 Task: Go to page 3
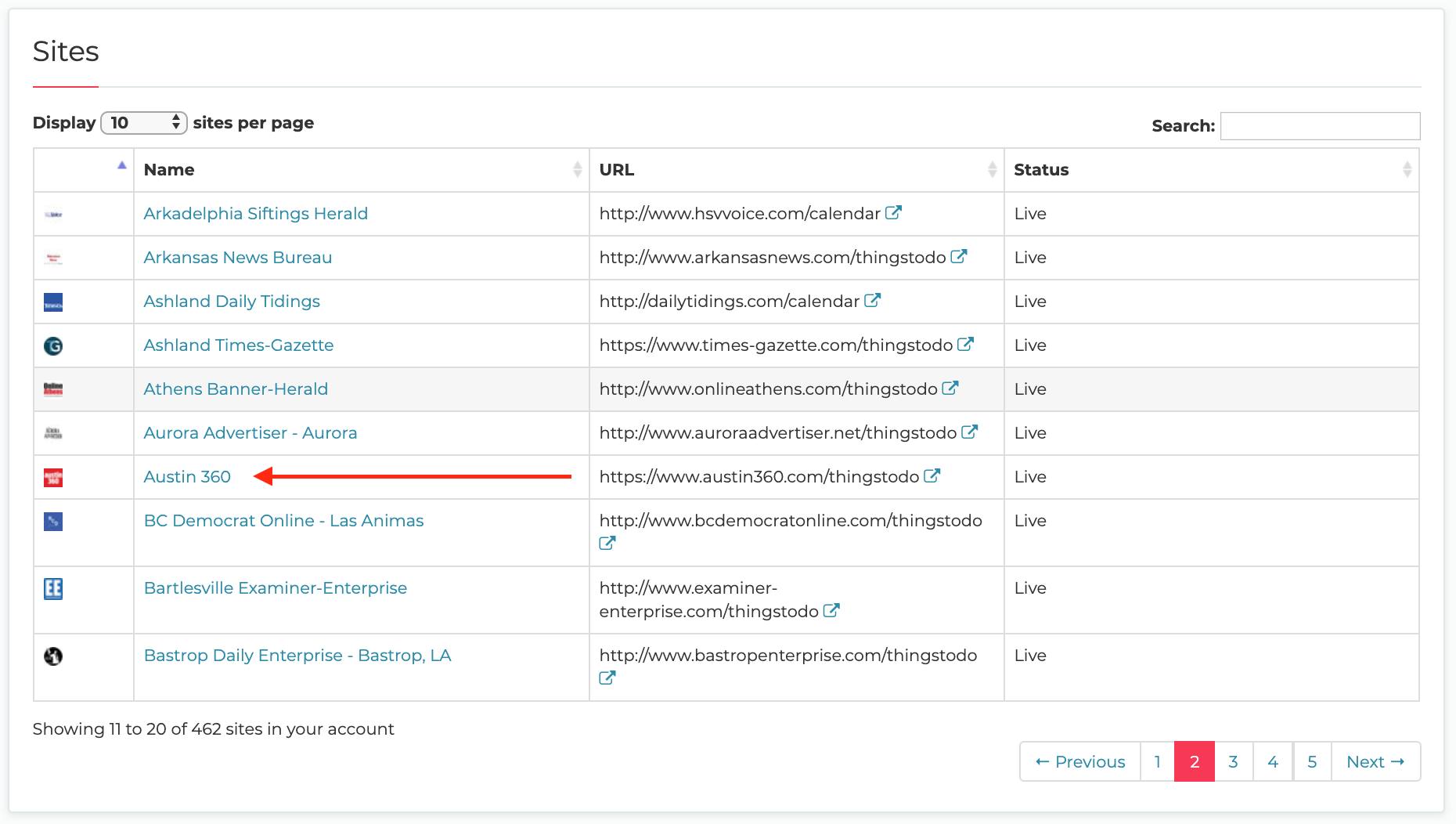(1234, 761)
